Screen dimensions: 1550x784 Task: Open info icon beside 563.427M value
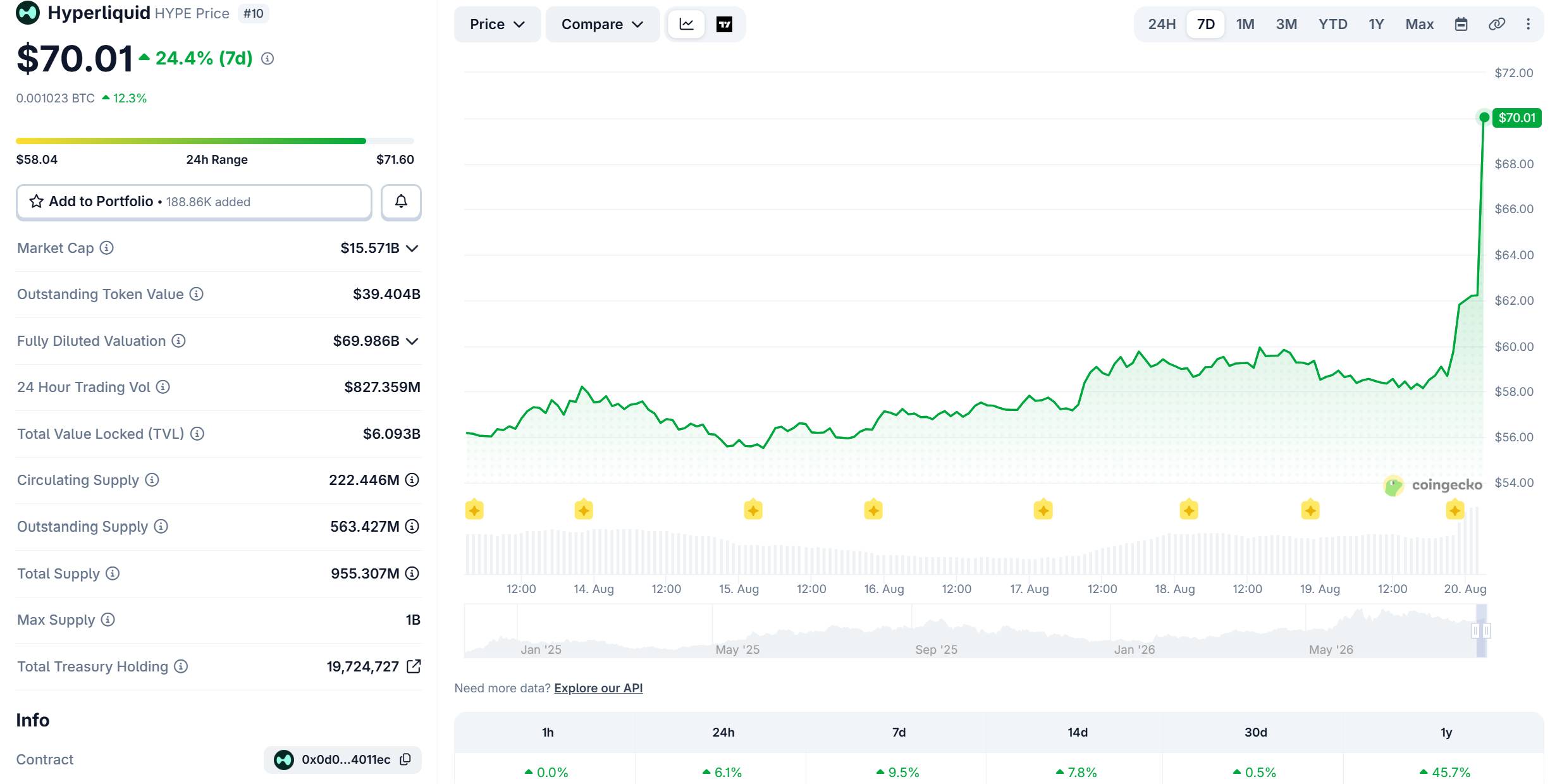click(412, 527)
